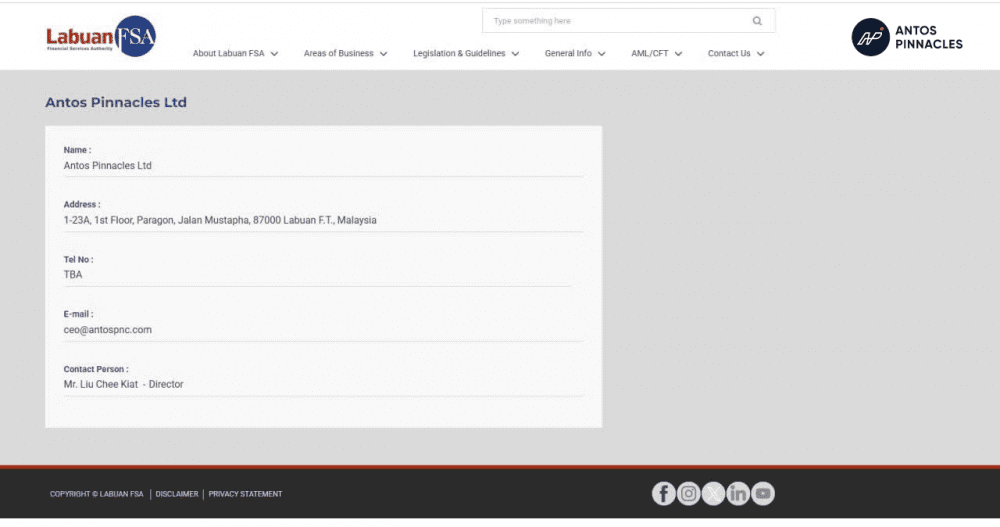
Task: Expand the About Labuan FSA chevron
Action: click(274, 54)
